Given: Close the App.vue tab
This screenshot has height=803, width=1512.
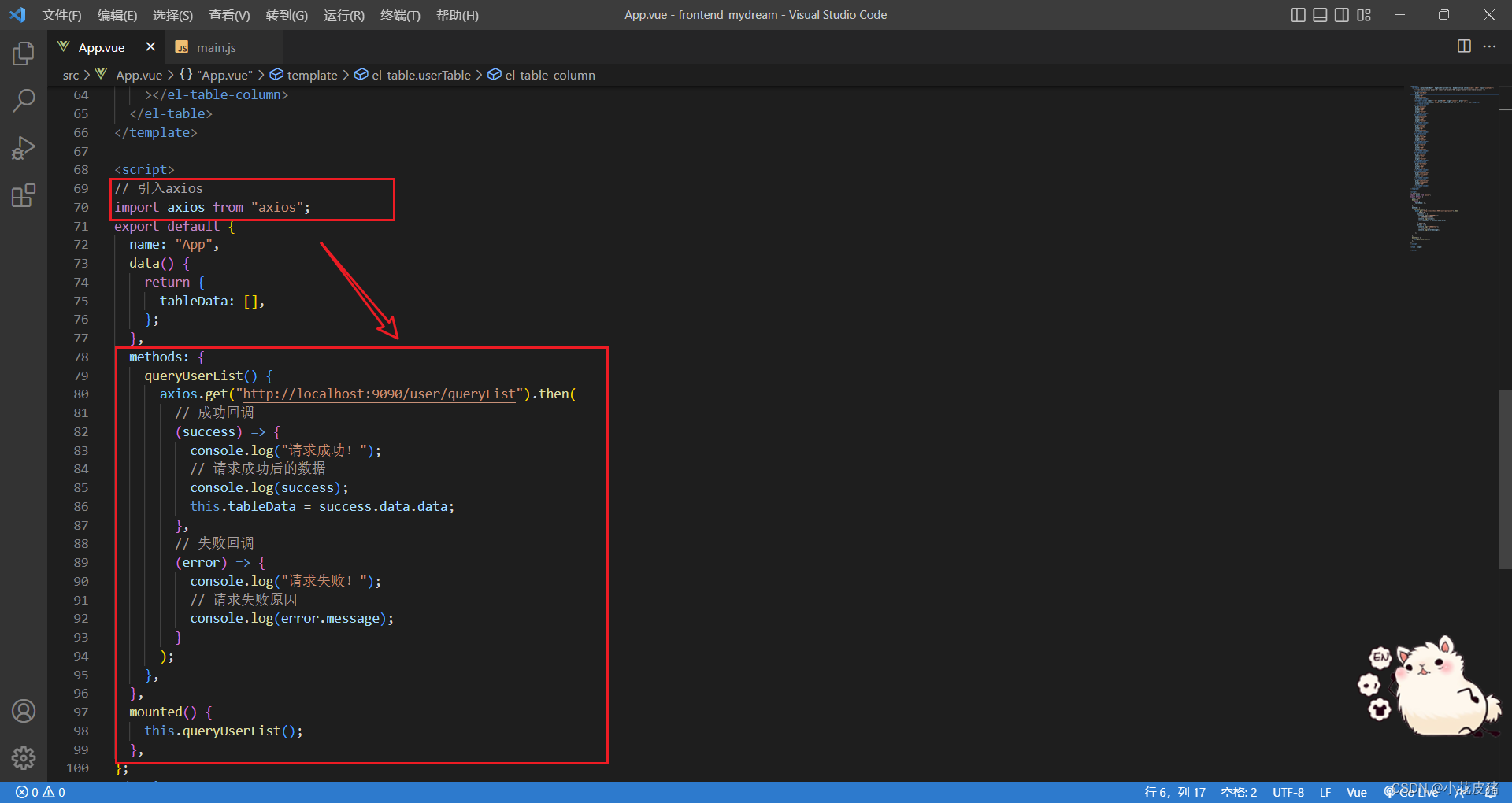Looking at the screenshot, I should click(150, 47).
